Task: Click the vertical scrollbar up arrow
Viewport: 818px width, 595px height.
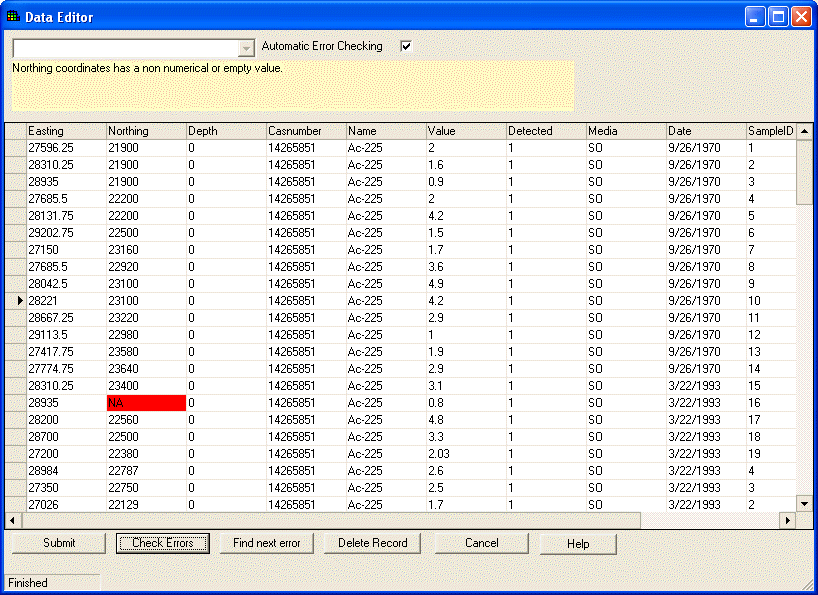Action: point(804,131)
